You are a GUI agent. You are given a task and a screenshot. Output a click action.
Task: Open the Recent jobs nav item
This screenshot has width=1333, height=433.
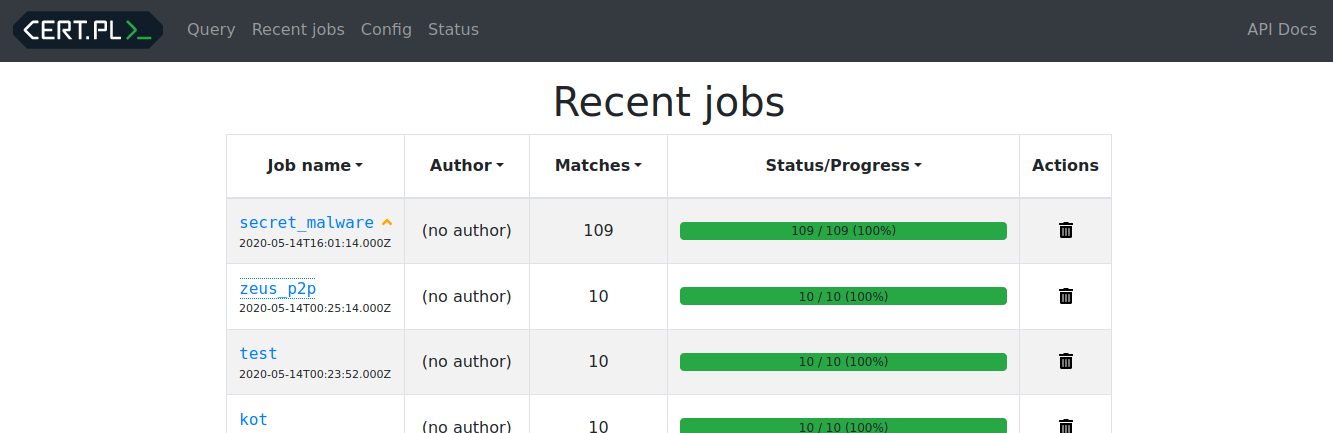(298, 30)
